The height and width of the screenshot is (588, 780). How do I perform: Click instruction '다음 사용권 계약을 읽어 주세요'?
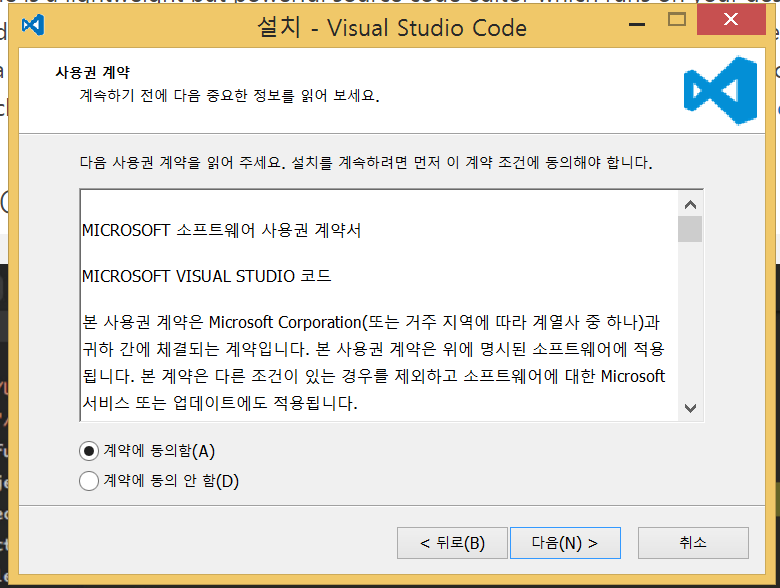pos(366,162)
